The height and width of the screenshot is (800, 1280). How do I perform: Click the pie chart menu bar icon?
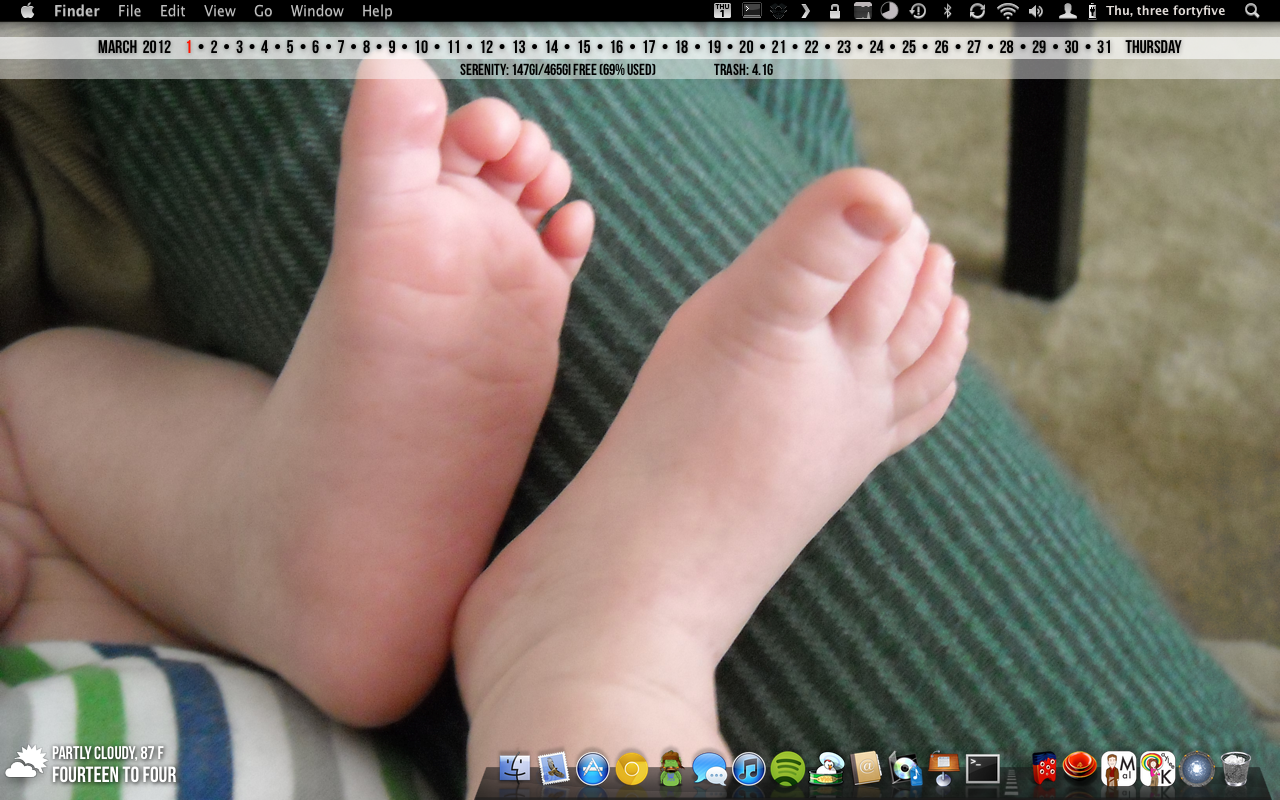889,11
